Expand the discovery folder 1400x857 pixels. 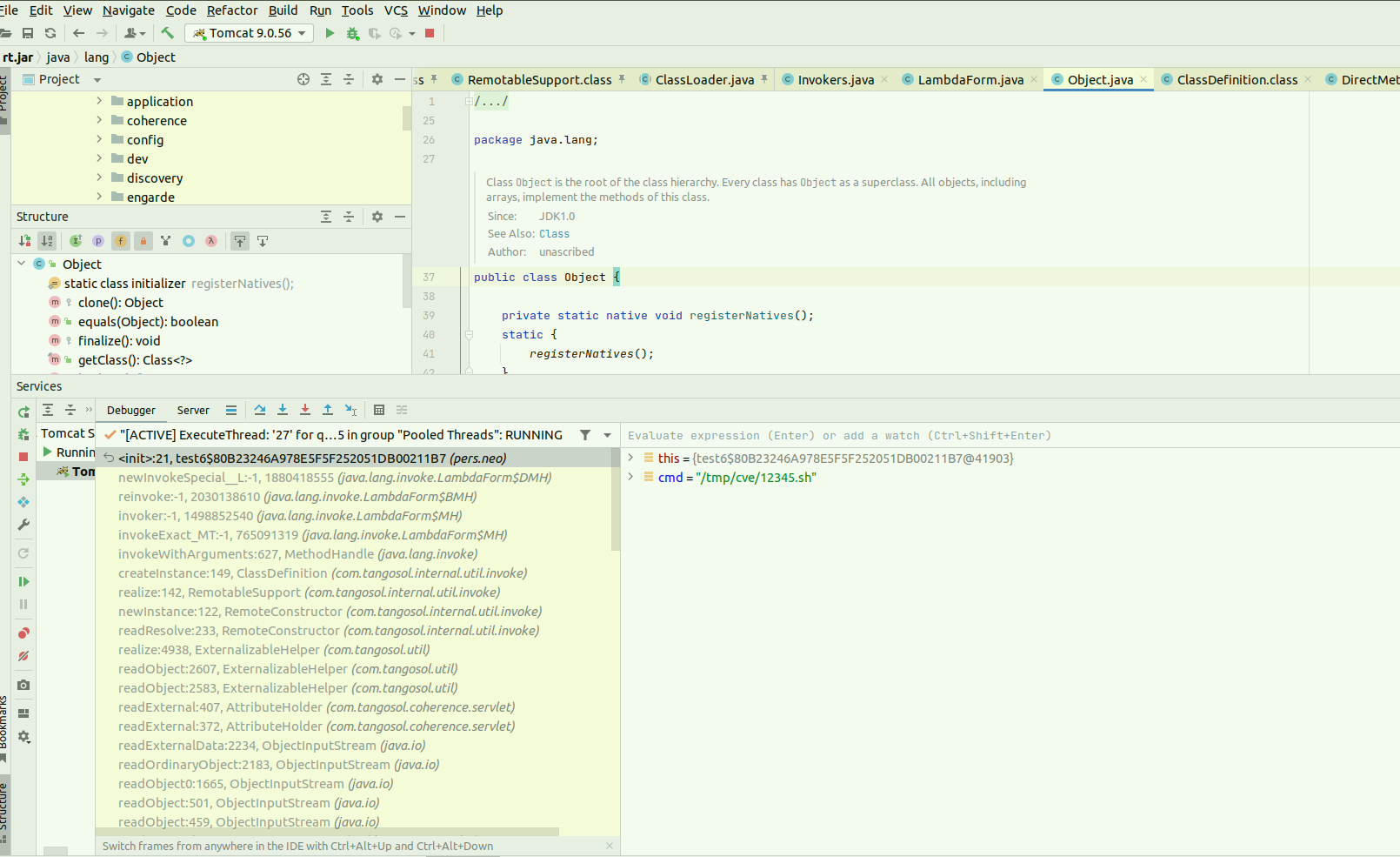[99, 177]
